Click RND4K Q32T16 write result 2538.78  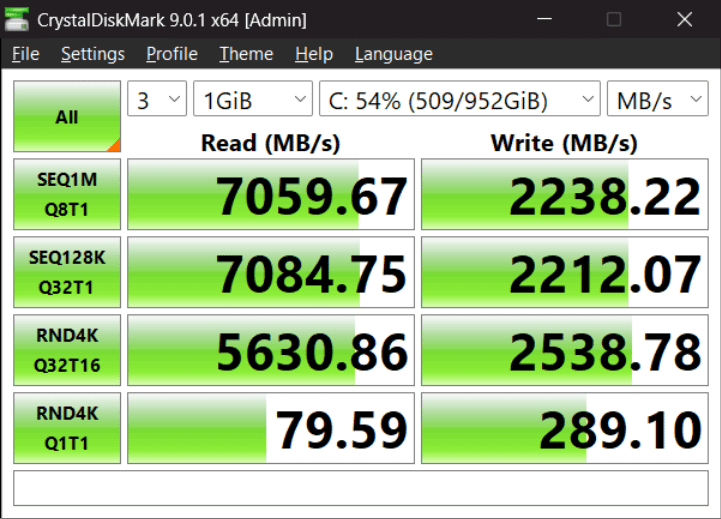[565, 350]
